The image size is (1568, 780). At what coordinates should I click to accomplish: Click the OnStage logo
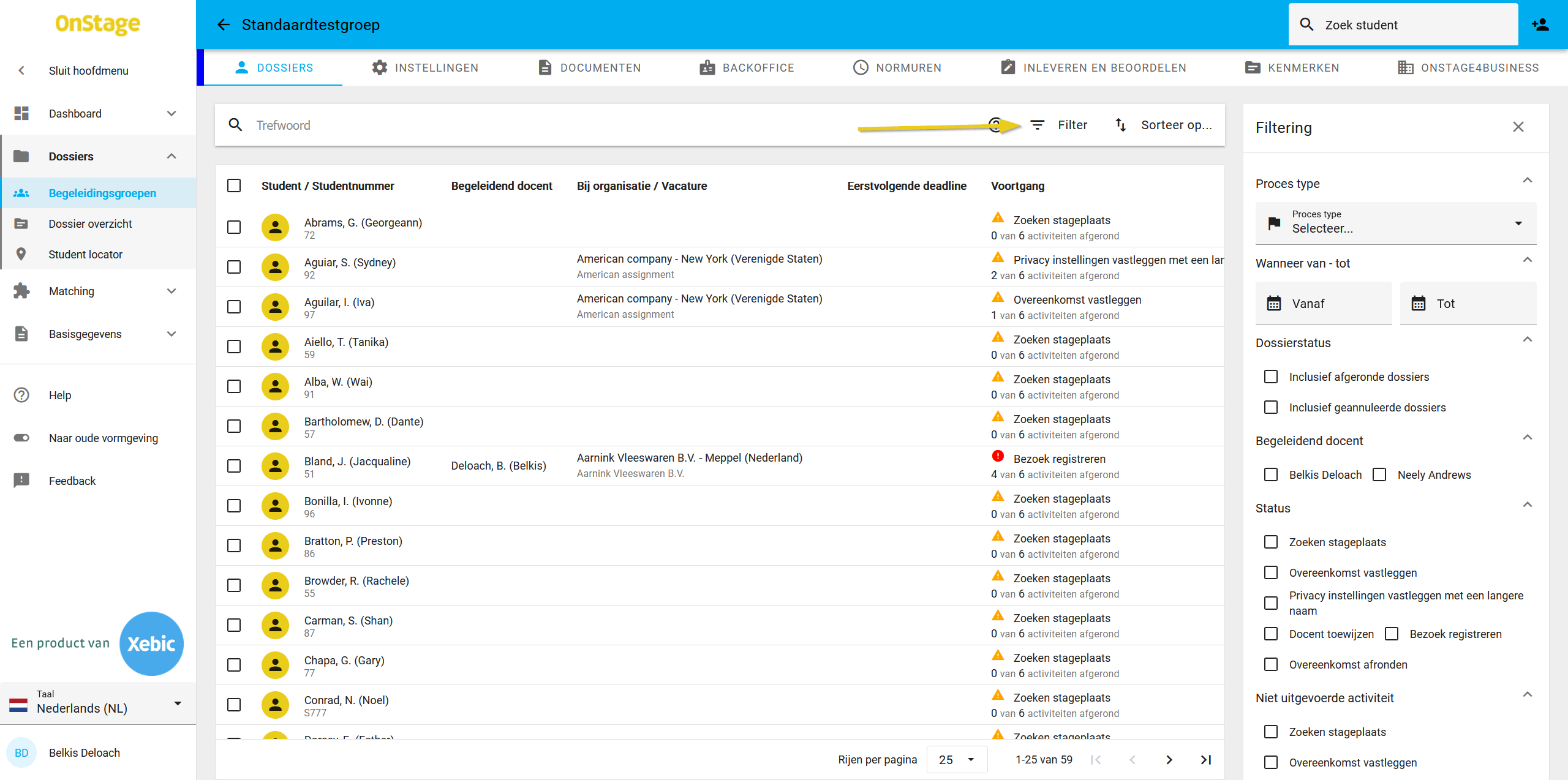pos(98,24)
